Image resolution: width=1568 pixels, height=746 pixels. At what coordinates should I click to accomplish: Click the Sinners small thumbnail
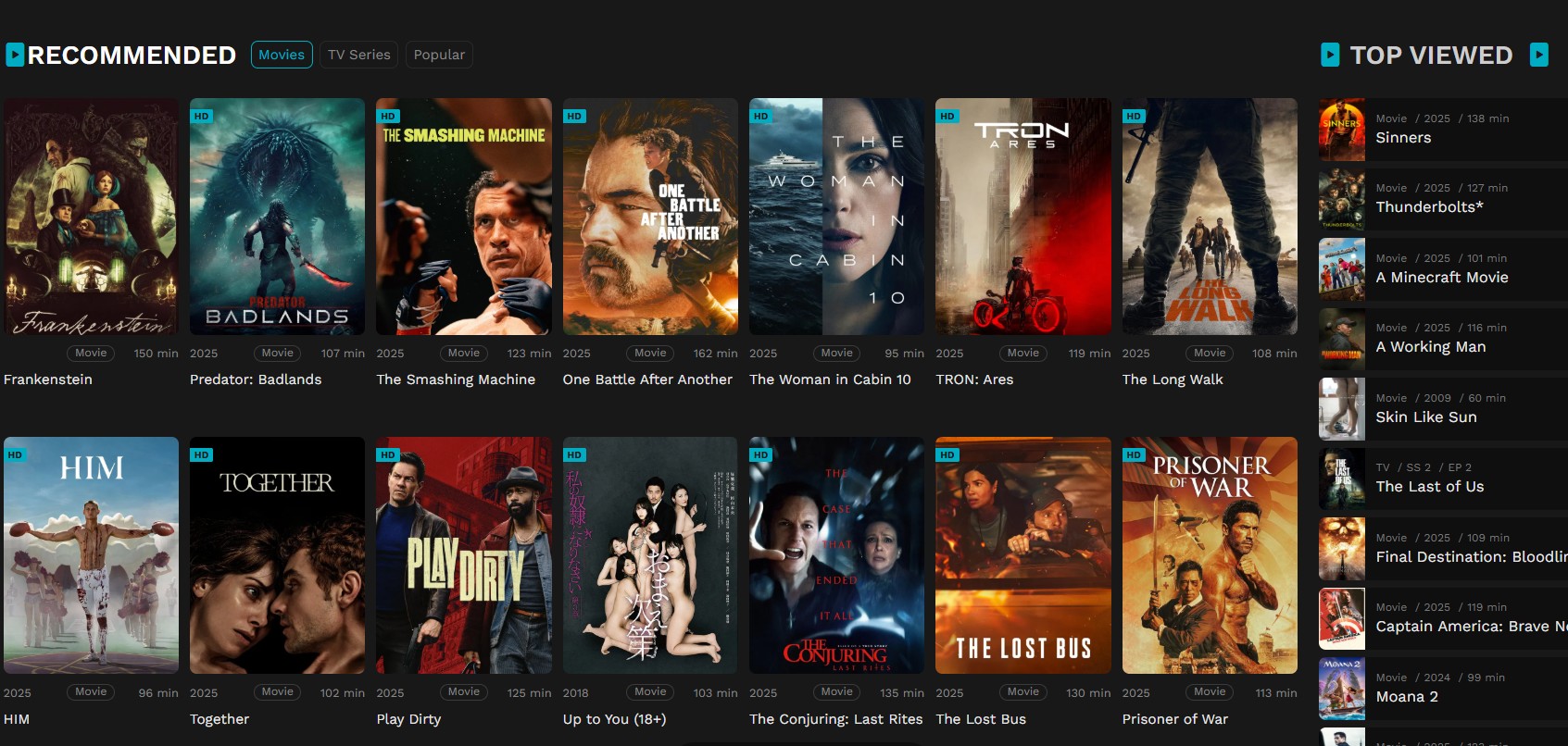pos(1342,130)
